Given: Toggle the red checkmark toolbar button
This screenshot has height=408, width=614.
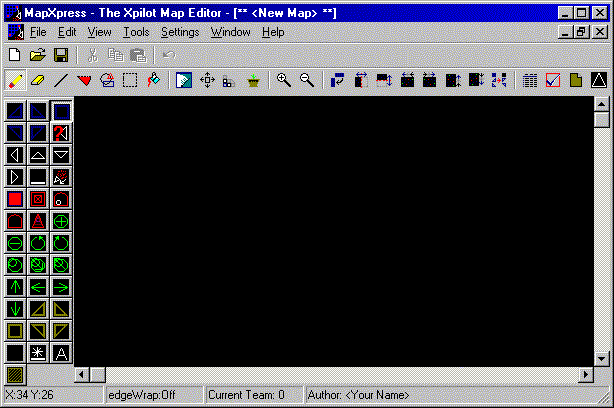Looking at the screenshot, I should tap(553, 81).
